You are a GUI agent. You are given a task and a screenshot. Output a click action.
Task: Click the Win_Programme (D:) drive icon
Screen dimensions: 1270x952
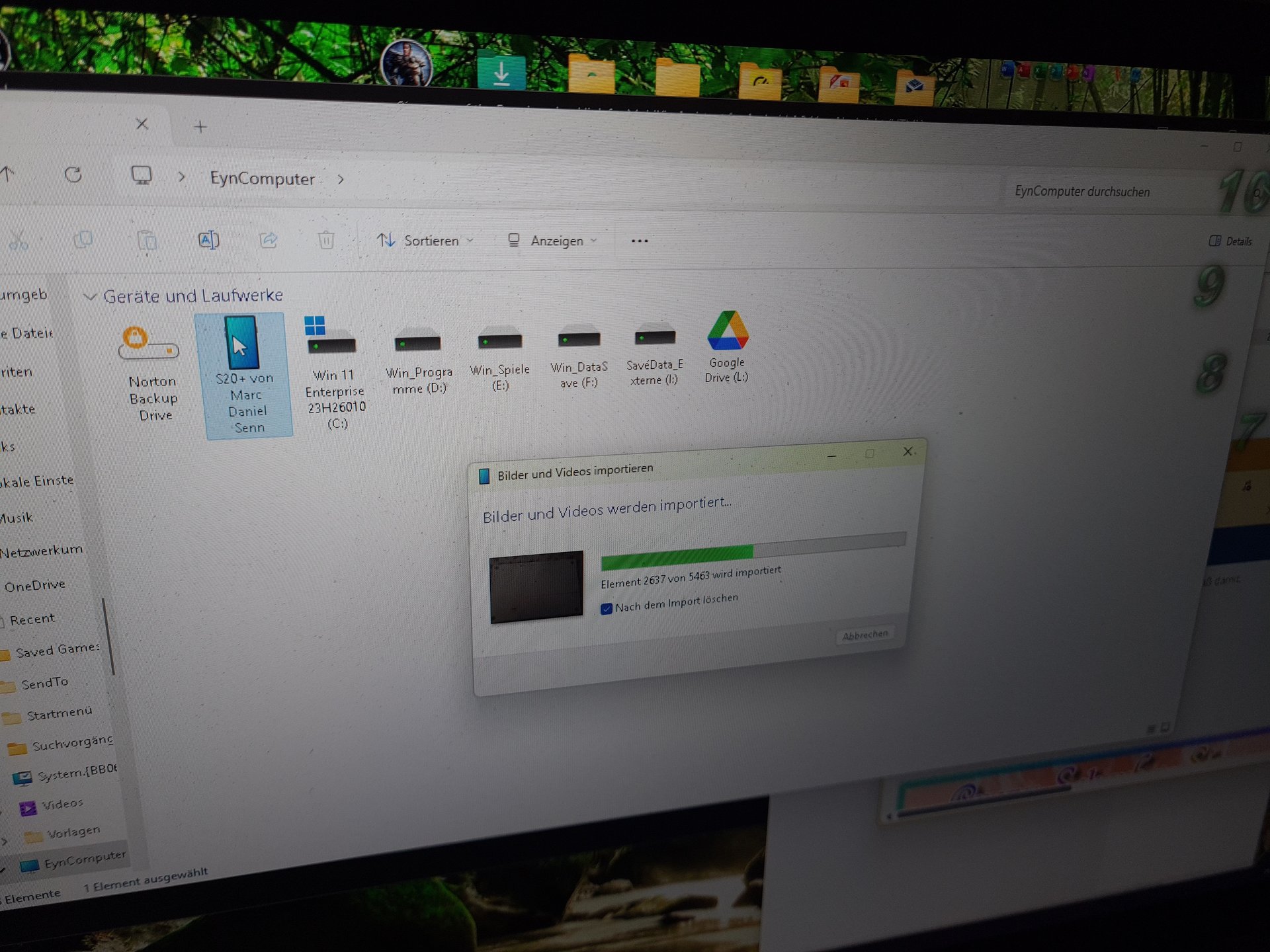tap(417, 343)
